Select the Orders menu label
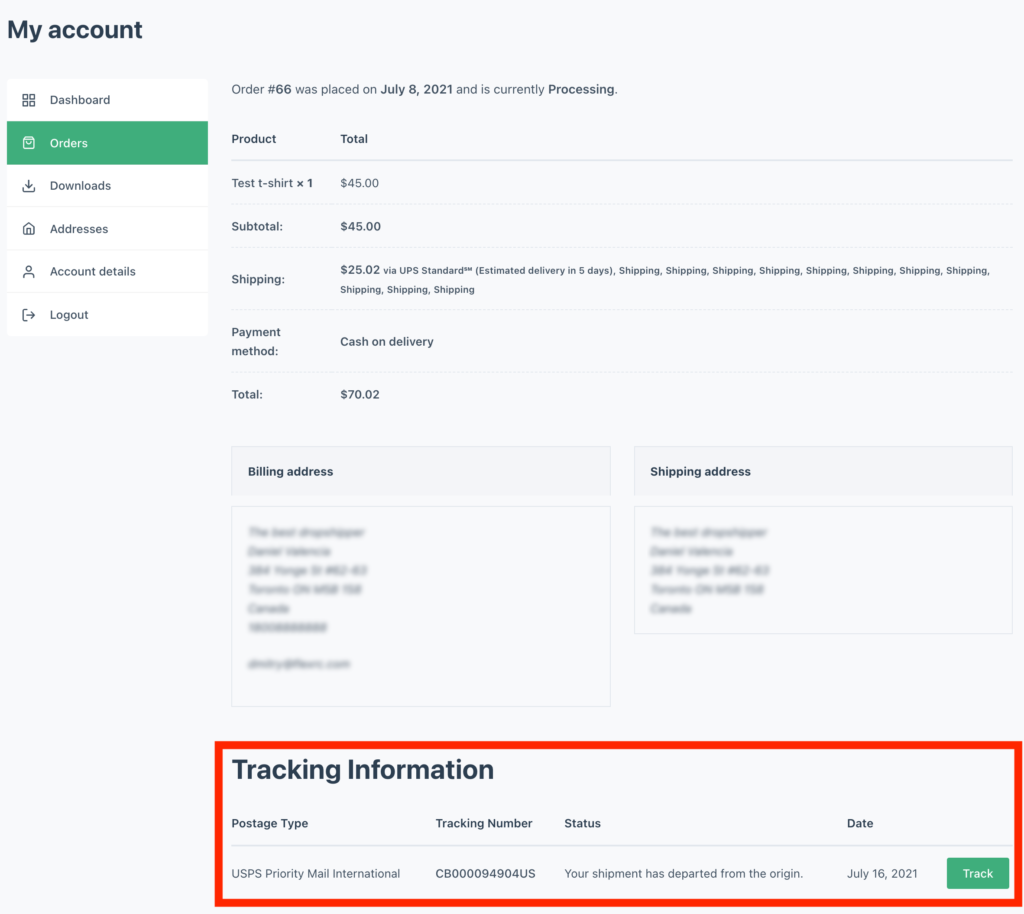The height and width of the screenshot is (914, 1024). [x=69, y=143]
